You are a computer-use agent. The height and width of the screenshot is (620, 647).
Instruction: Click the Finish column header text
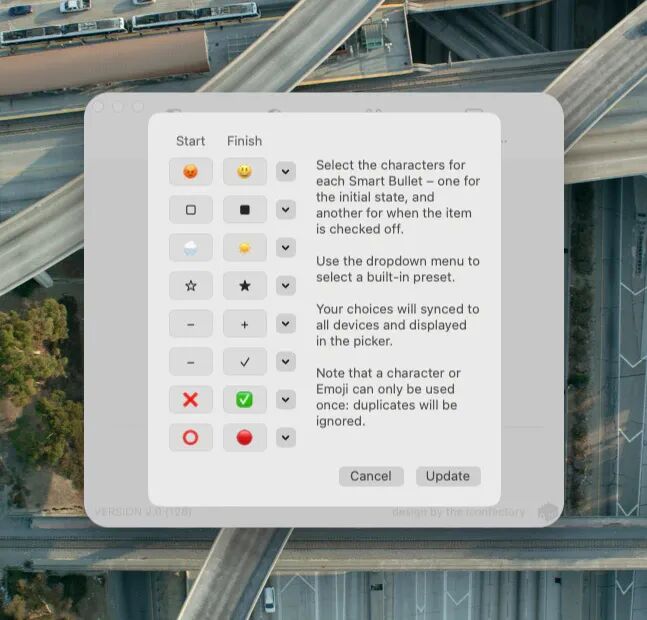244,141
